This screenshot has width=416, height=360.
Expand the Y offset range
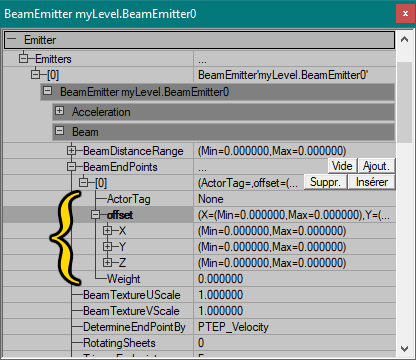(107, 247)
